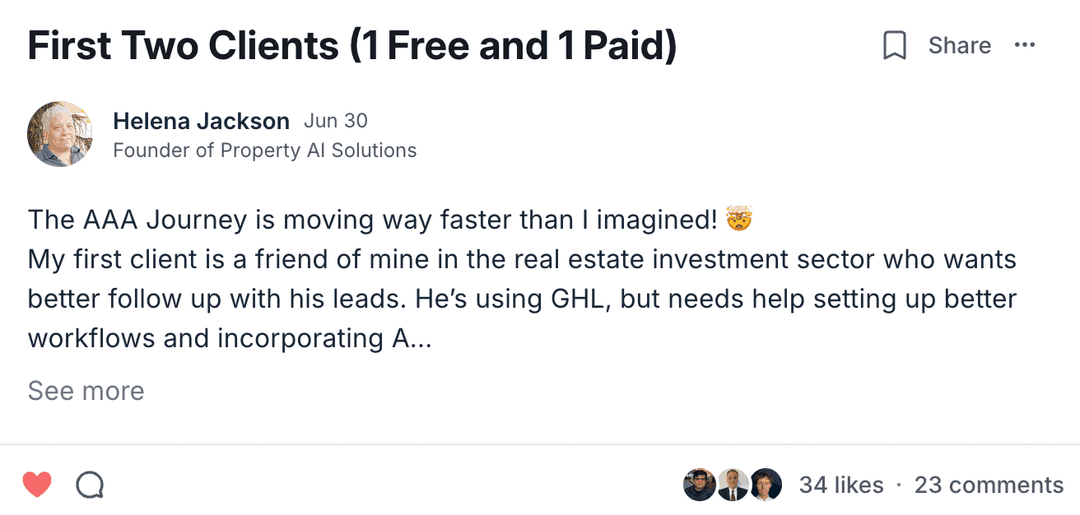Like the post with the heart icon
The height and width of the screenshot is (515, 1080).
[x=37, y=485]
